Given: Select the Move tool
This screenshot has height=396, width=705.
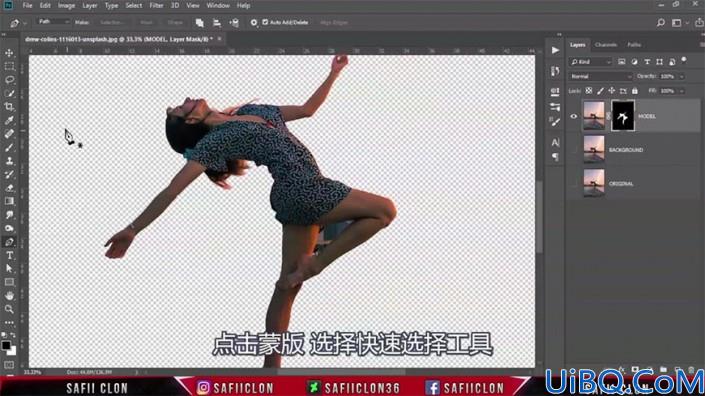Looking at the screenshot, I should [9, 53].
